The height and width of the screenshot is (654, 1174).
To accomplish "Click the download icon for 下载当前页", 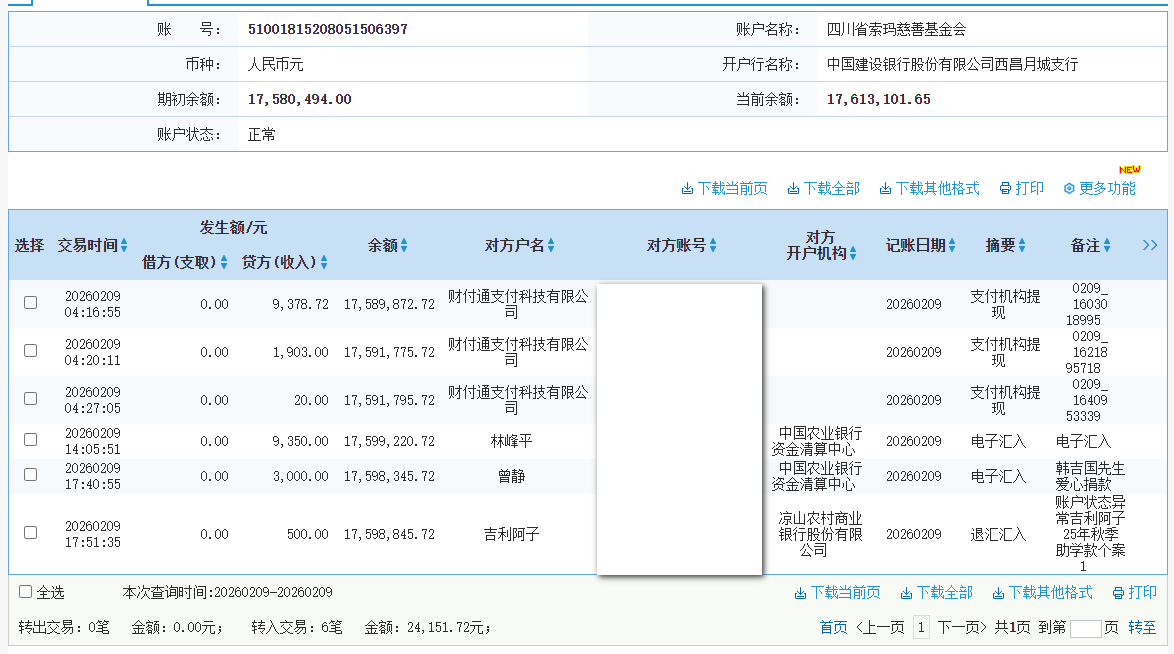I will (x=687, y=188).
